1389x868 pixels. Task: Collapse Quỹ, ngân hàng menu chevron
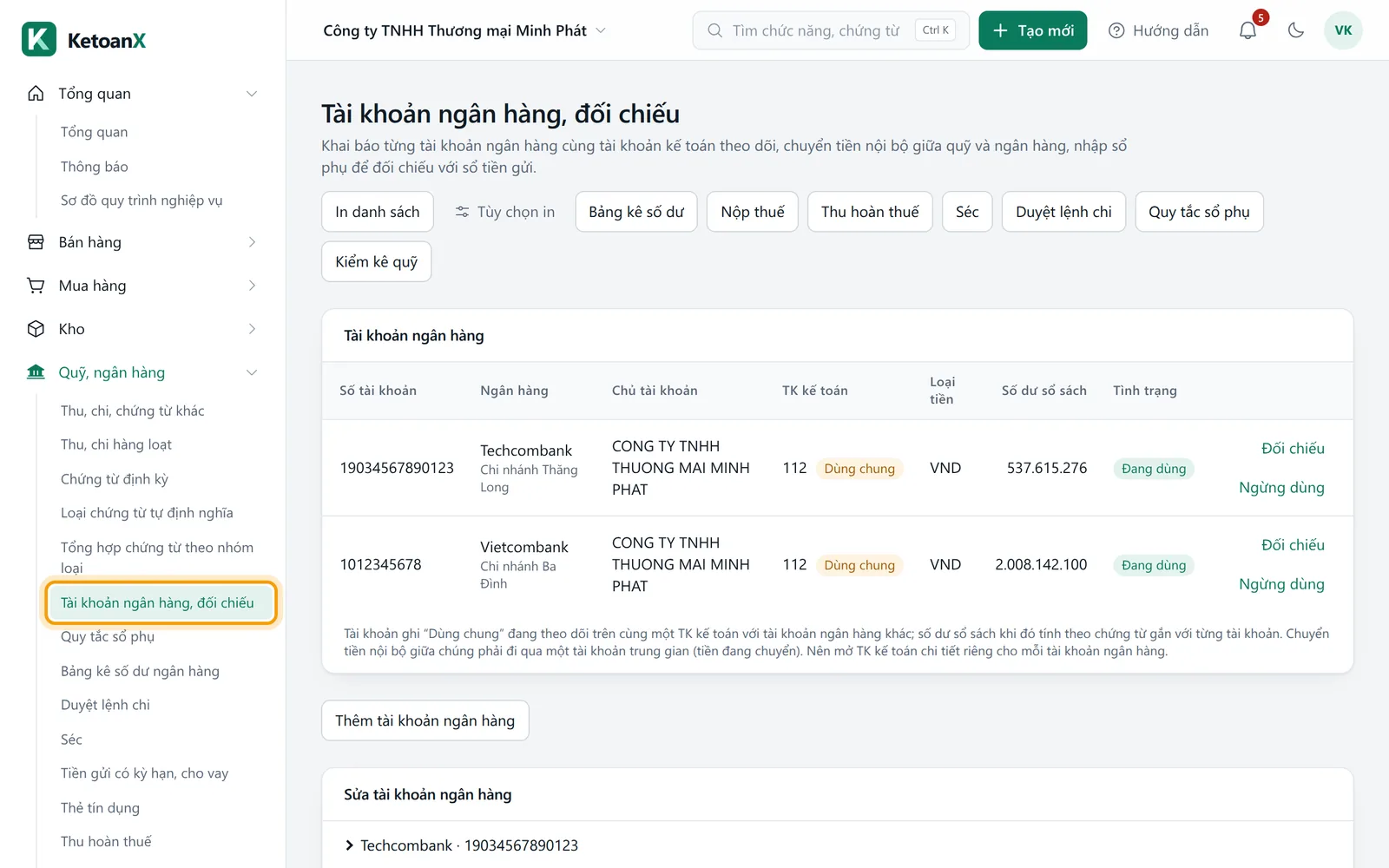coord(252,372)
